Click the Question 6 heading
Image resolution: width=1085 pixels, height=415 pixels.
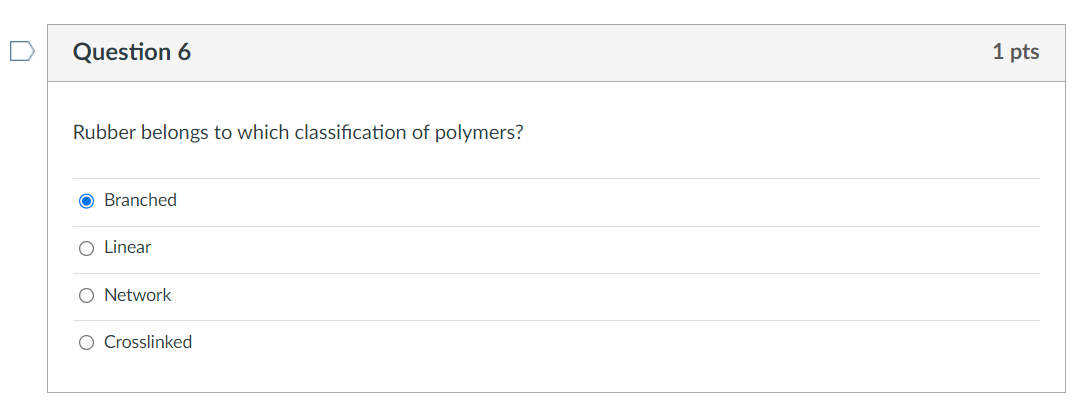pos(132,52)
